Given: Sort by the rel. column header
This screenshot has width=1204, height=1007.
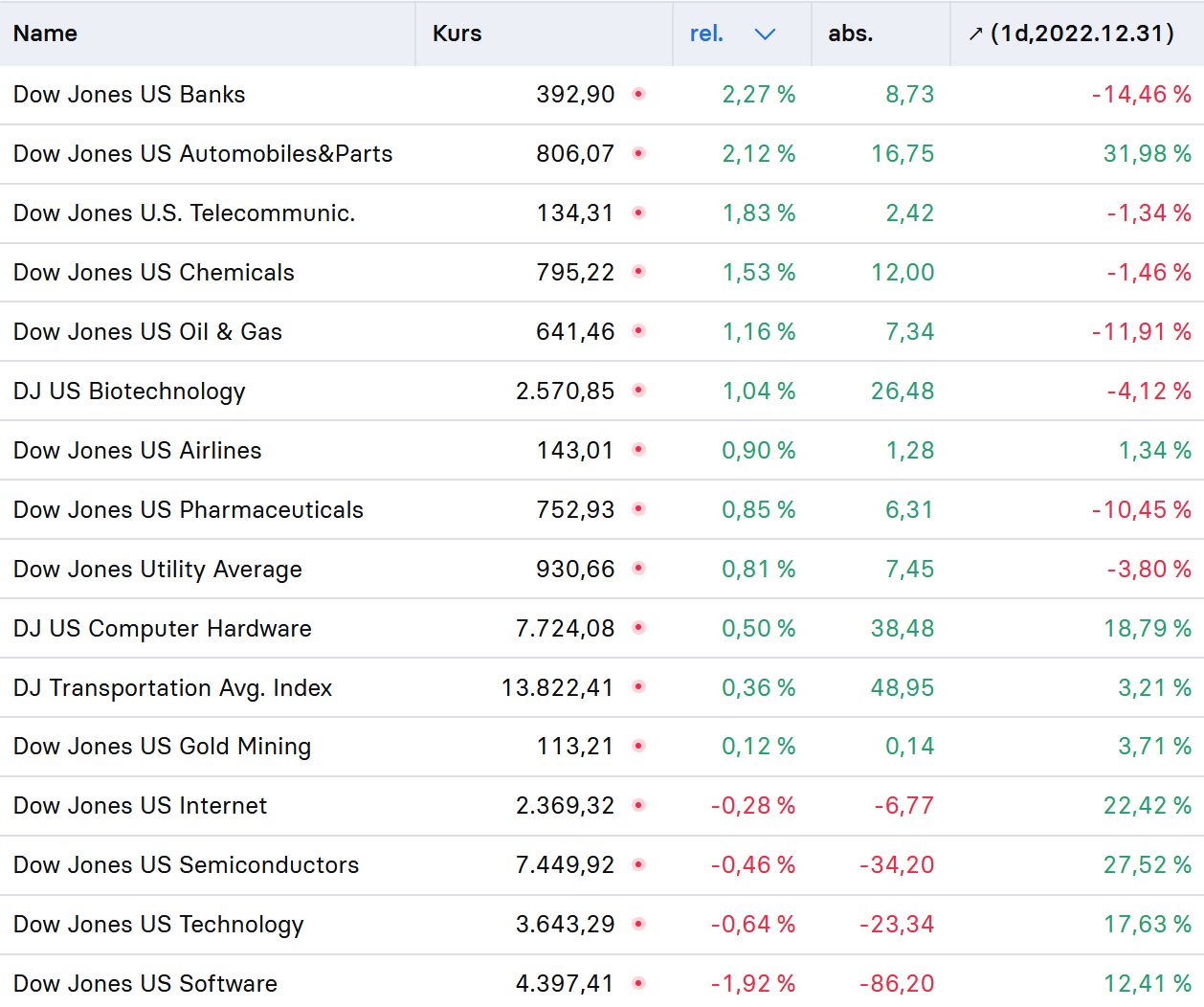Looking at the screenshot, I should coord(706,34).
